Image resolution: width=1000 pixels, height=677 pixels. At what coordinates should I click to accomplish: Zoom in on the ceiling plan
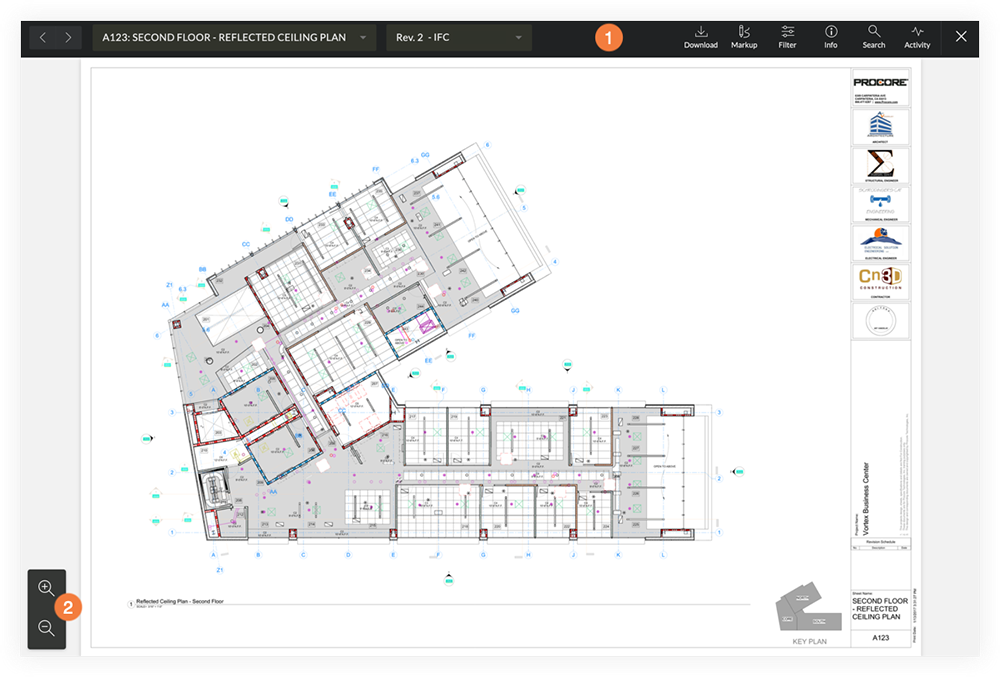point(46,589)
